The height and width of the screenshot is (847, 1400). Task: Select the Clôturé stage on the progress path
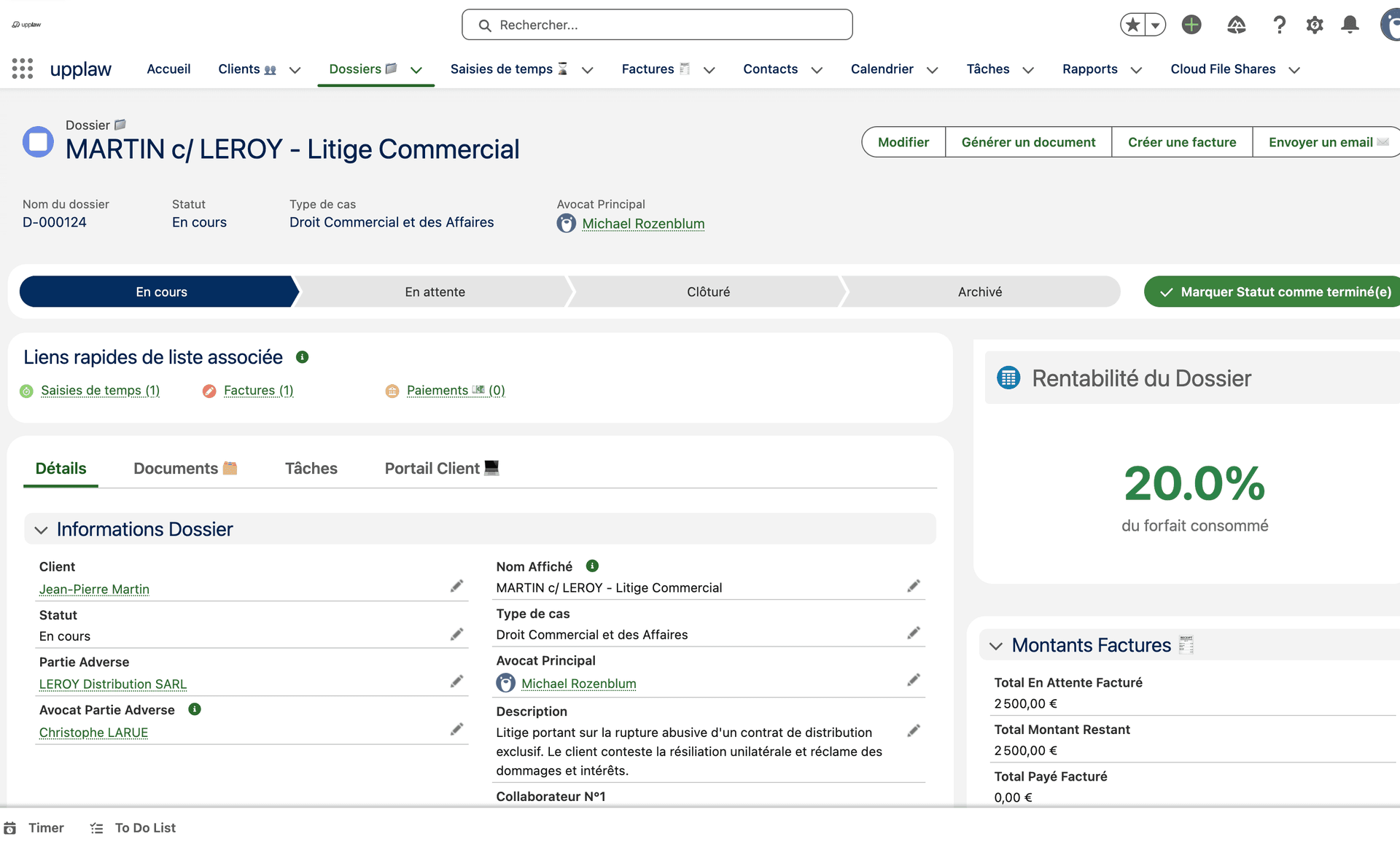[x=708, y=292]
